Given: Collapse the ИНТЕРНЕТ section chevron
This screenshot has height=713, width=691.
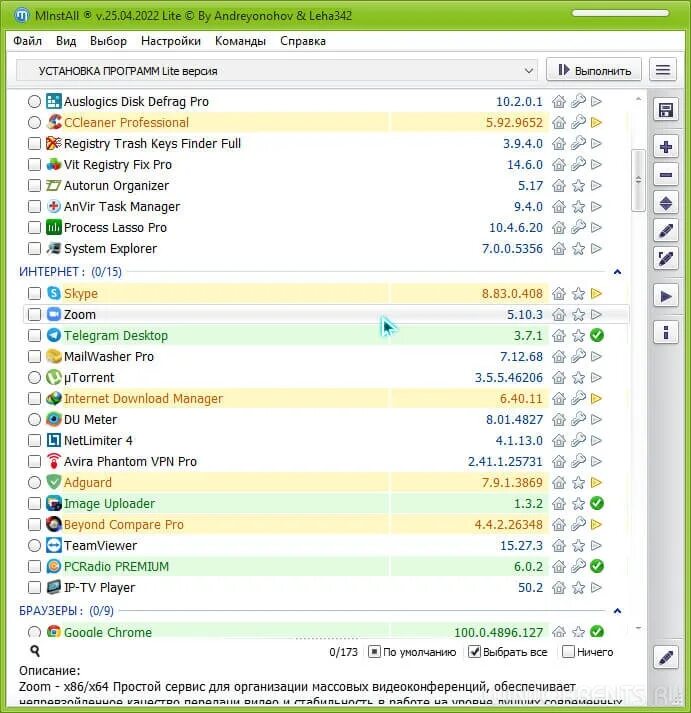Looking at the screenshot, I should pyautogui.click(x=617, y=272).
